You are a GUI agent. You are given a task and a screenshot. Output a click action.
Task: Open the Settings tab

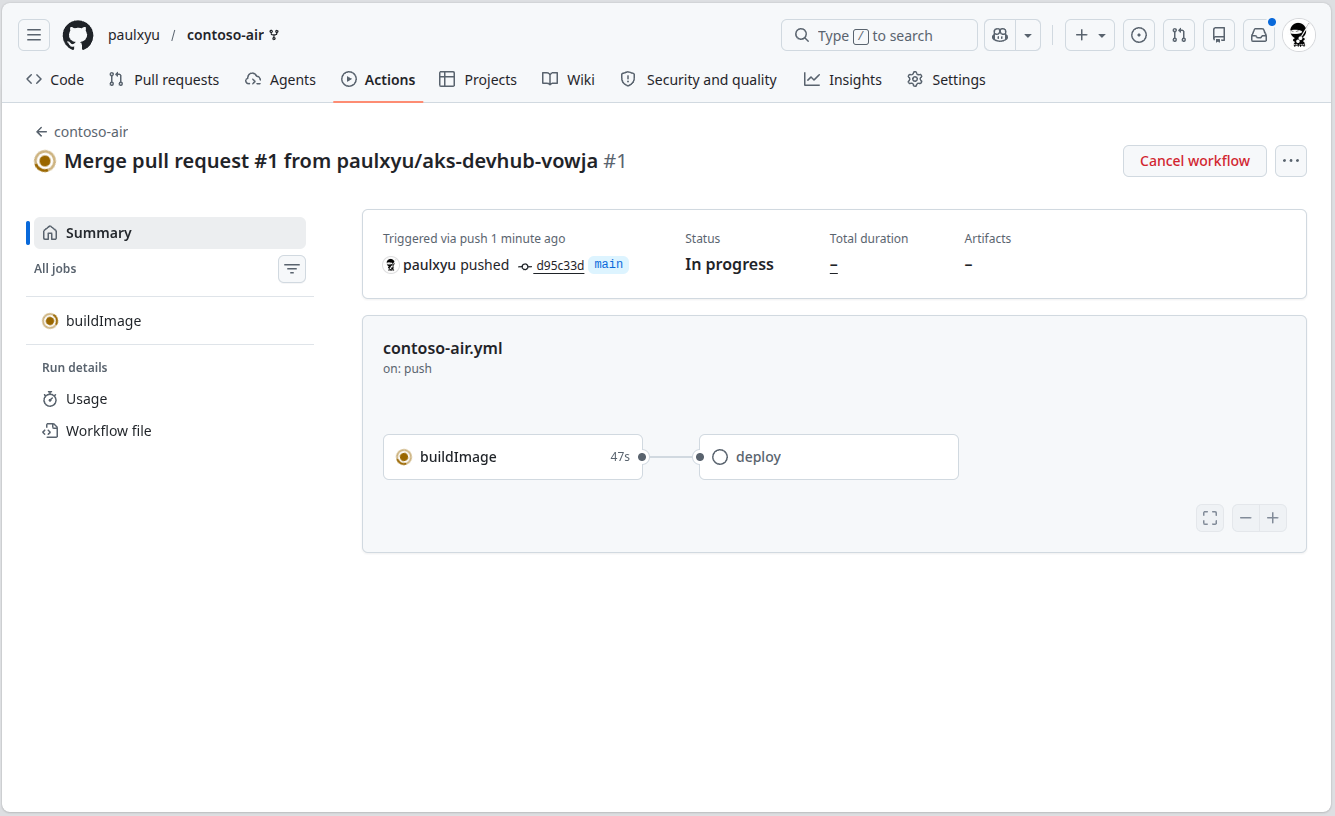(x=946, y=80)
